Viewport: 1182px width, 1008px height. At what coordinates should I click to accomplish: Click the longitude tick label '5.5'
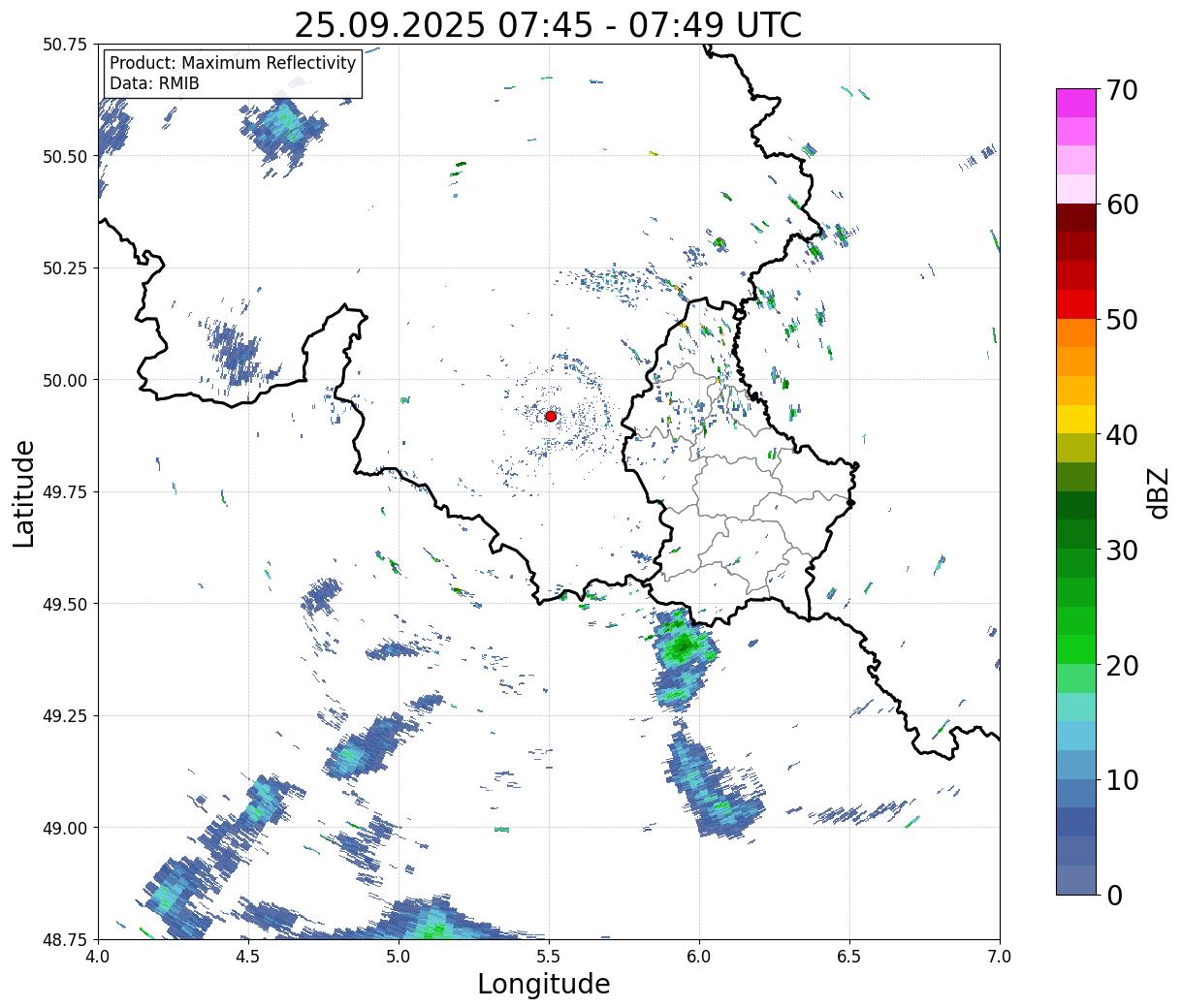[x=549, y=957]
